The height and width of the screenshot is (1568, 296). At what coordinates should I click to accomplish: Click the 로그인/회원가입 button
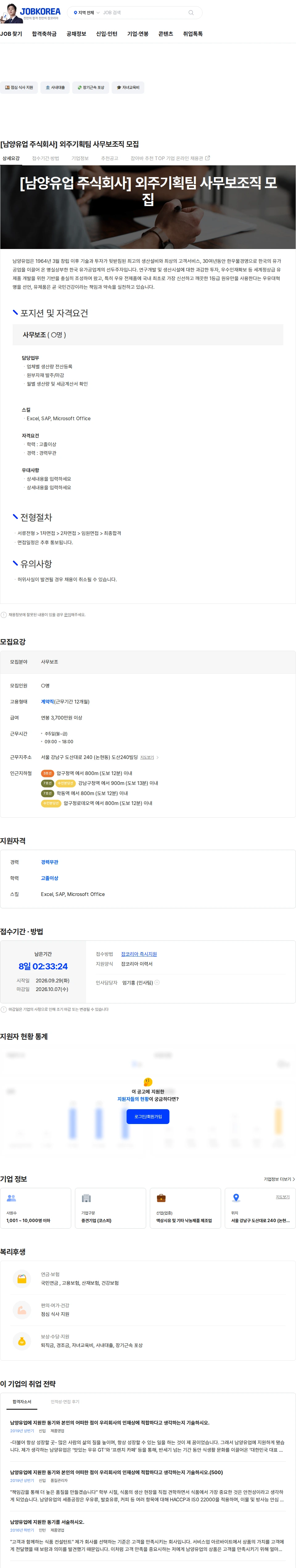tap(148, 1117)
